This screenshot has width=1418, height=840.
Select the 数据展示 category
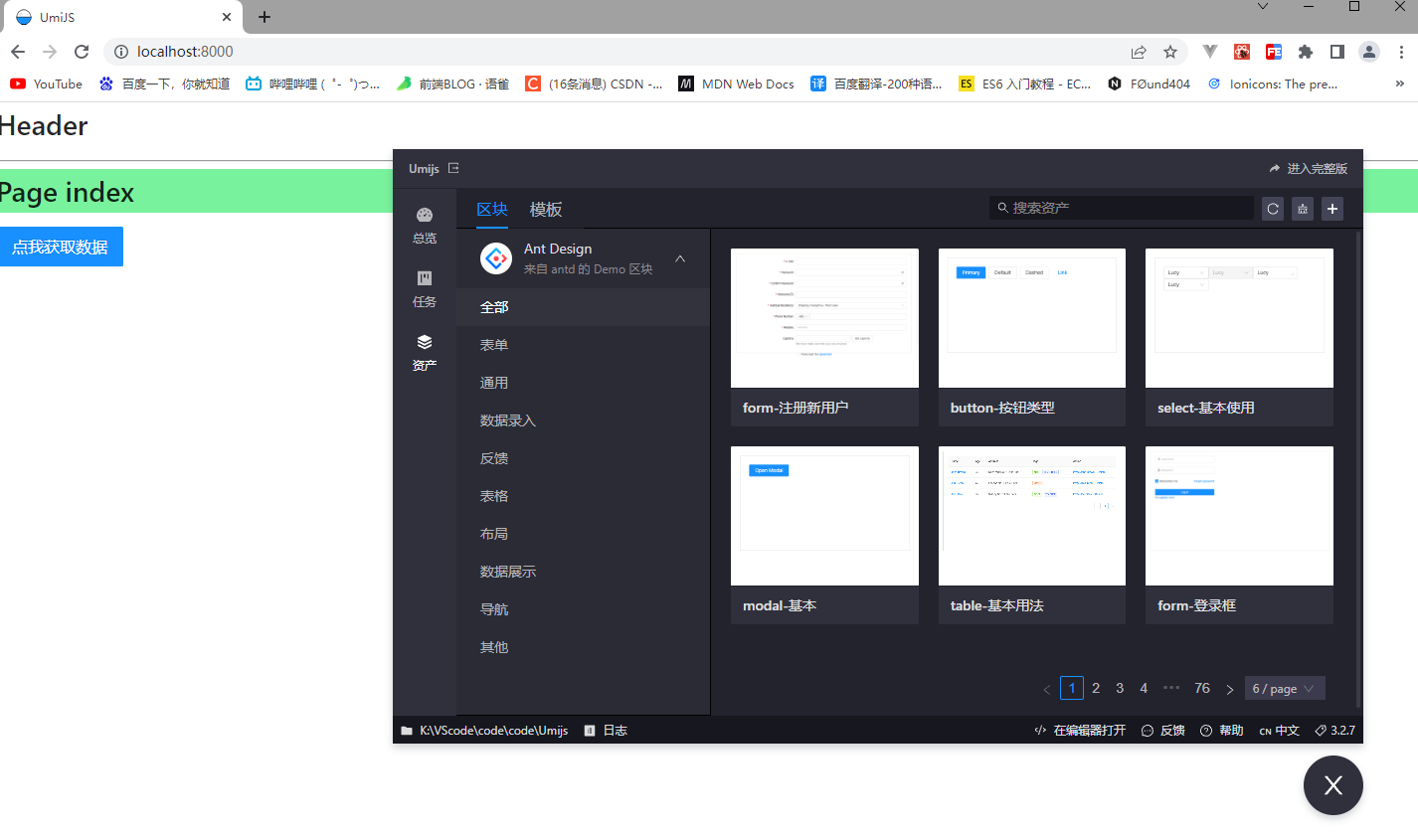[583, 572]
